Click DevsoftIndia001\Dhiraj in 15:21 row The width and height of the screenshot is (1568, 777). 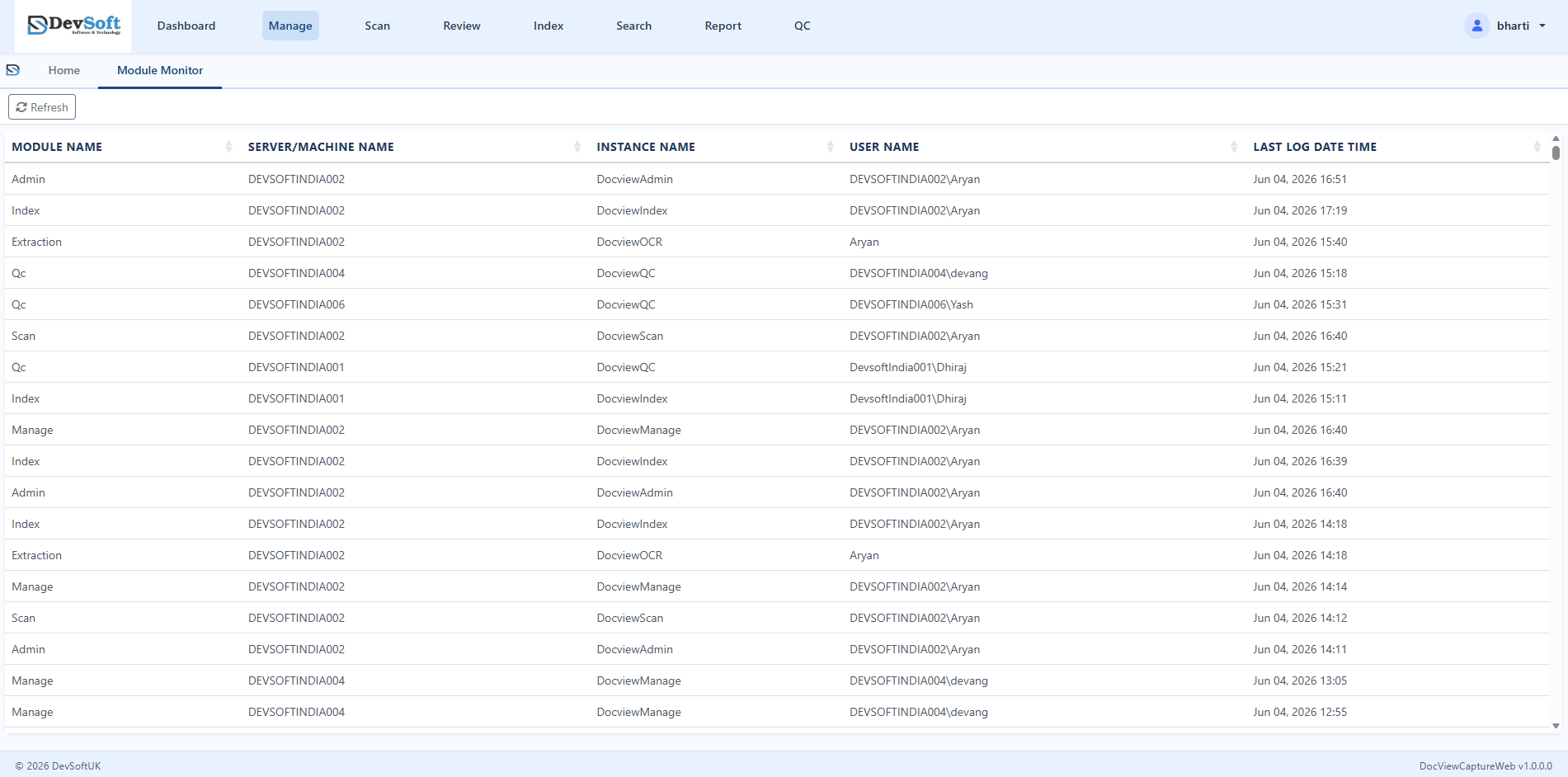[908, 367]
